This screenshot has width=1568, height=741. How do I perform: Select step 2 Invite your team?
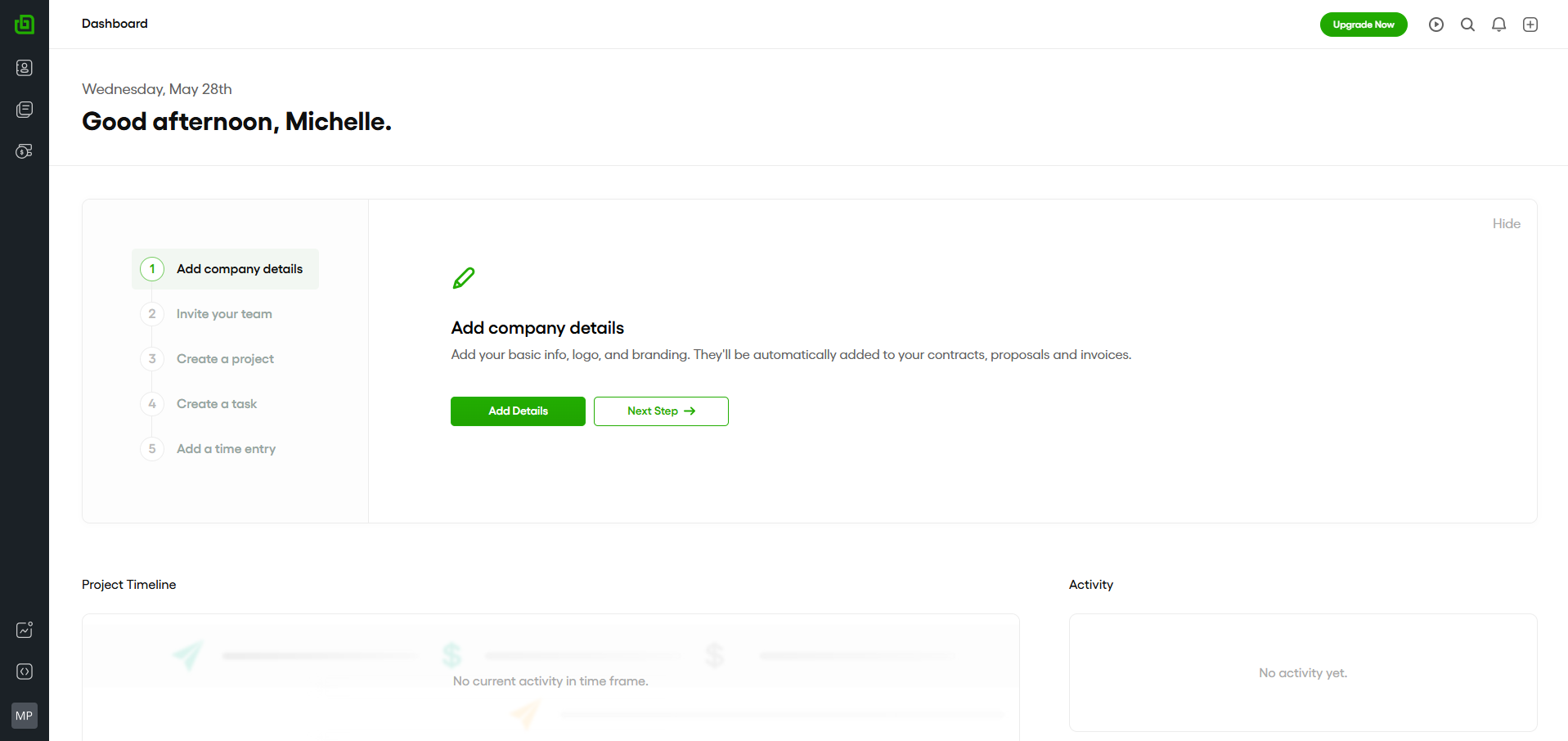coord(223,314)
